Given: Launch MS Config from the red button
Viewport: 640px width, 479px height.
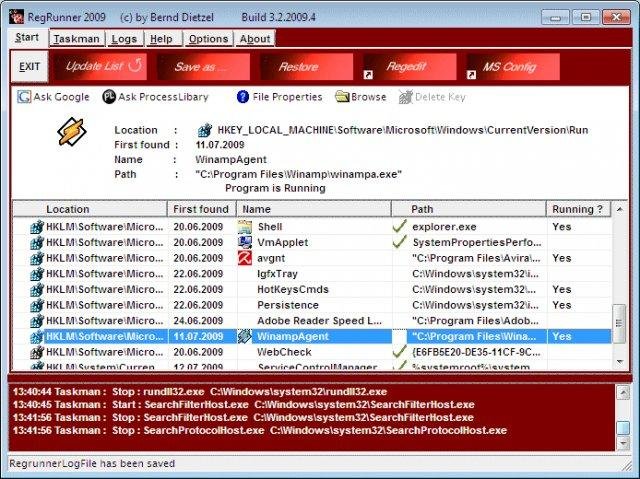Looking at the screenshot, I should pyautogui.click(x=513, y=67).
